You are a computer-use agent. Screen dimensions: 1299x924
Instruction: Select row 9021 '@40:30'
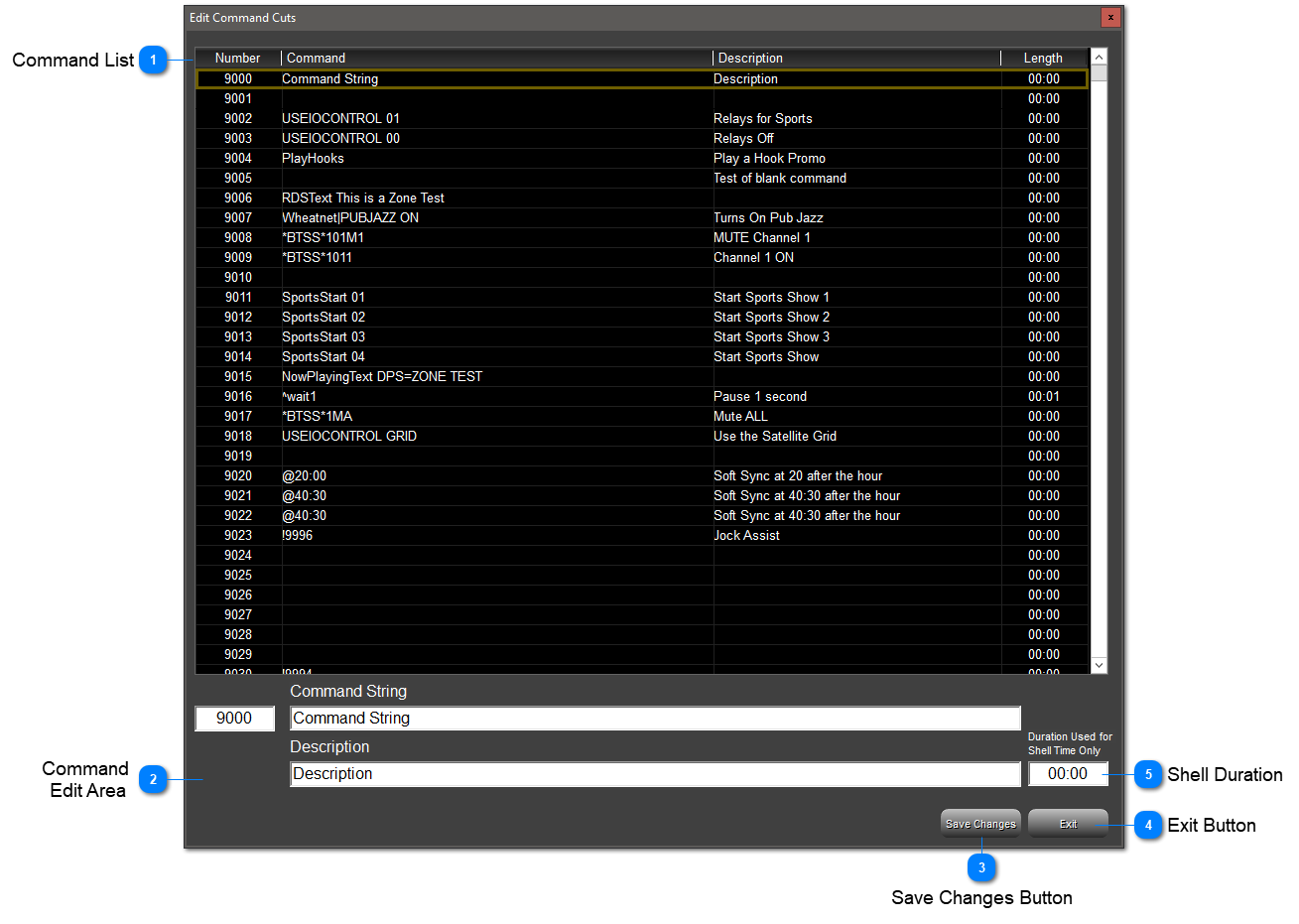pyautogui.click(x=642, y=496)
